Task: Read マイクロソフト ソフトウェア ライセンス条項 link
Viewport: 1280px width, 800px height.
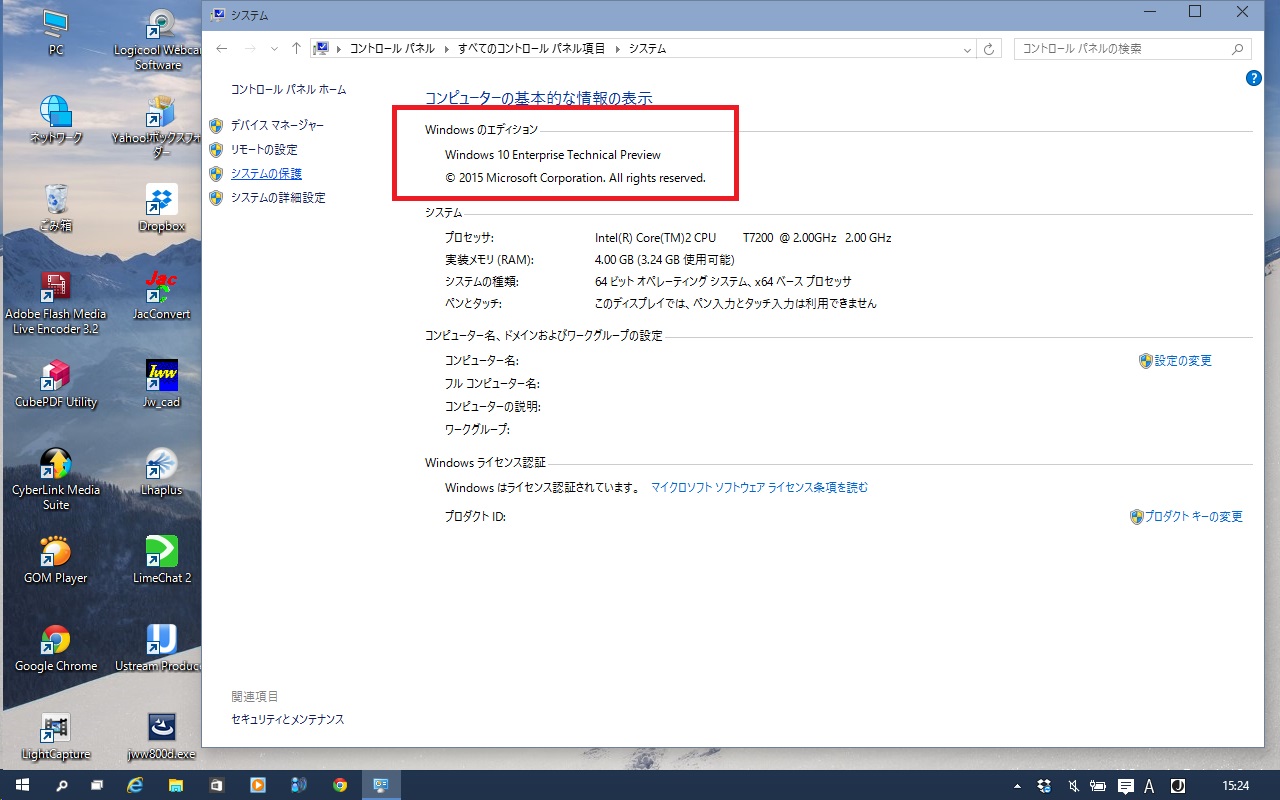Action: pyautogui.click(x=760, y=487)
